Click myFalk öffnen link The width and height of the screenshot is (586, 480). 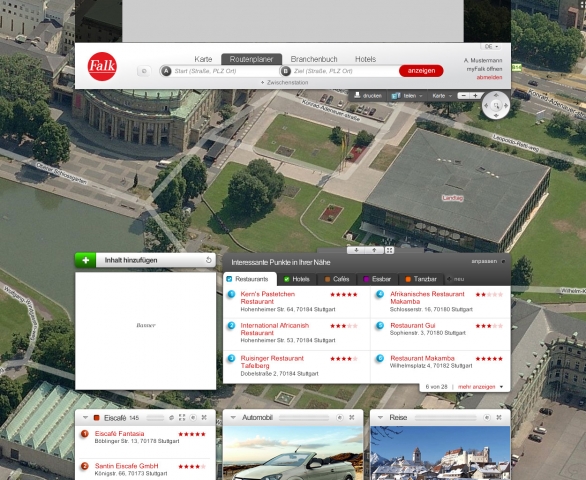pos(484,69)
